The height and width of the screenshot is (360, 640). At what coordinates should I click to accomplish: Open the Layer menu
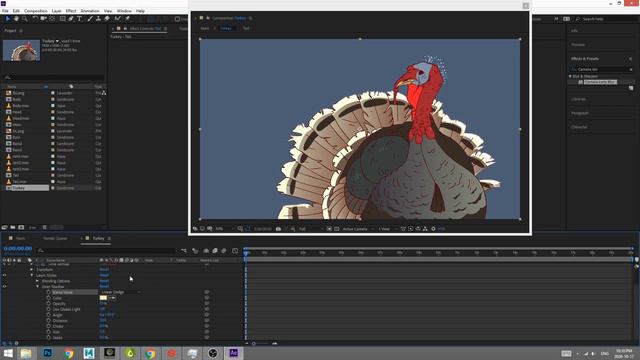click(x=57, y=11)
